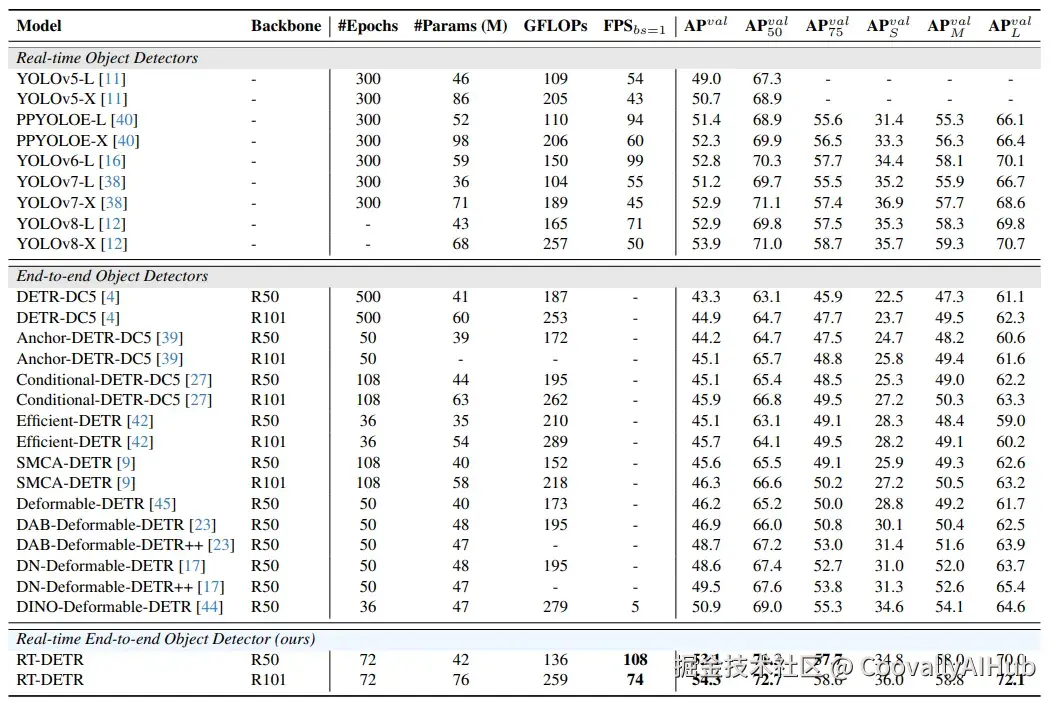This screenshot has height=702, width=1057.
Task: Open citation [12] beside YOLOv8-X
Action: pos(114,244)
